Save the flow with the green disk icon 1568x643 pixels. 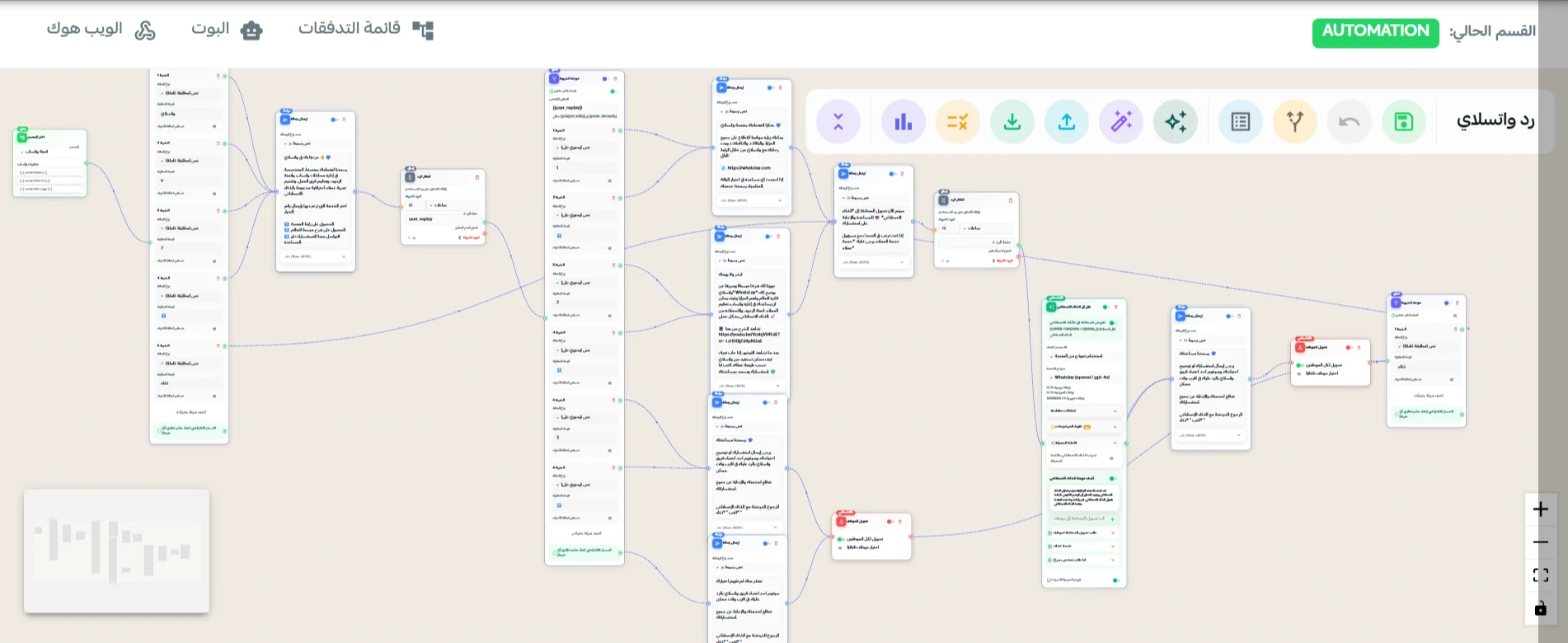coord(1403,122)
